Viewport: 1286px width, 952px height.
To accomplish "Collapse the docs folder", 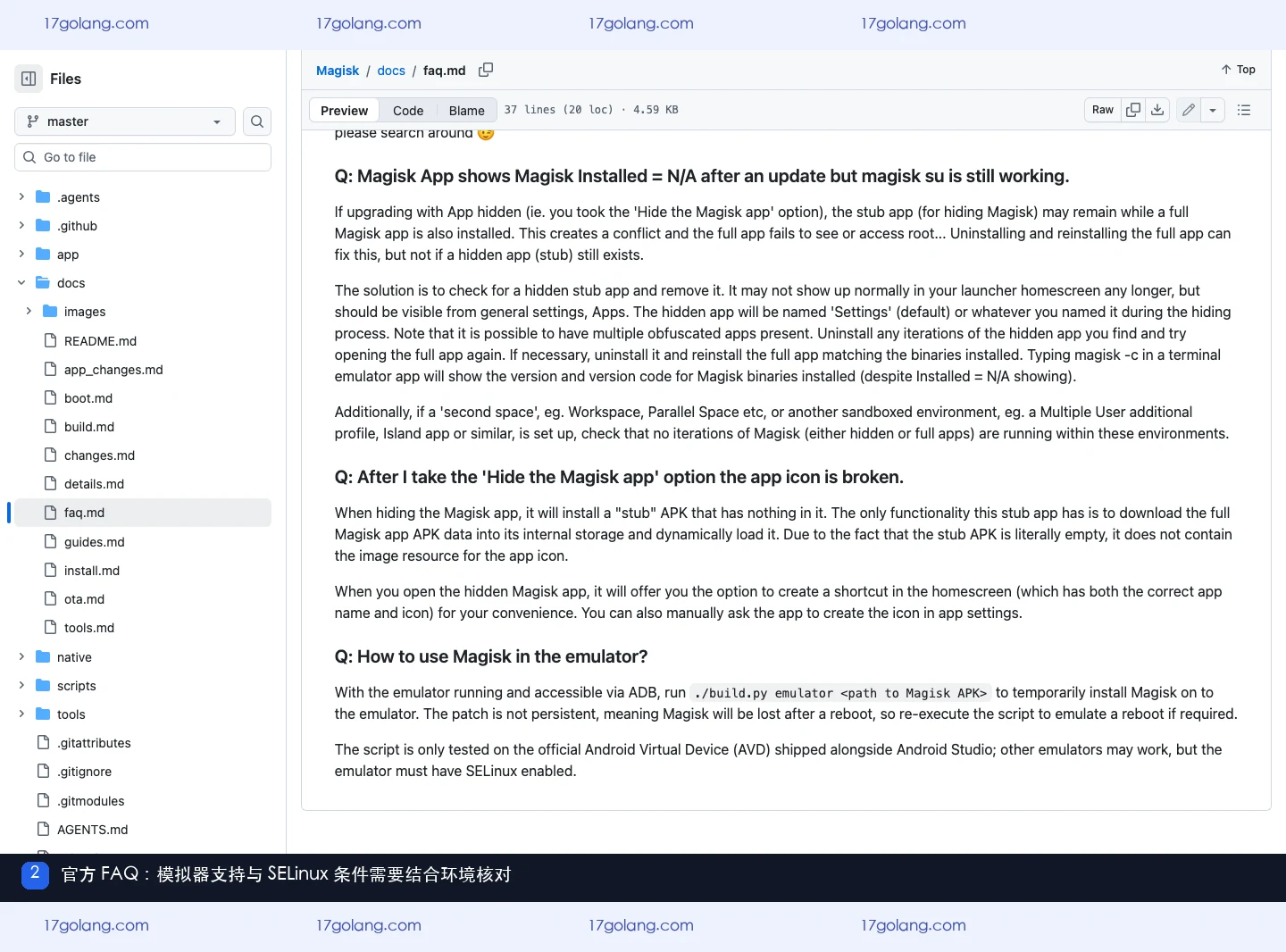I will click(x=21, y=282).
